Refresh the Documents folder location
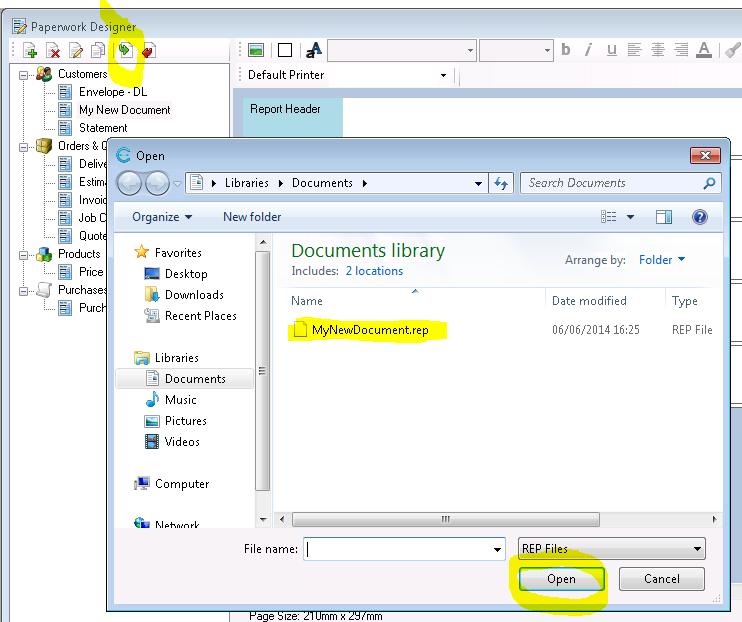This screenshot has height=622, width=742. (x=502, y=183)
